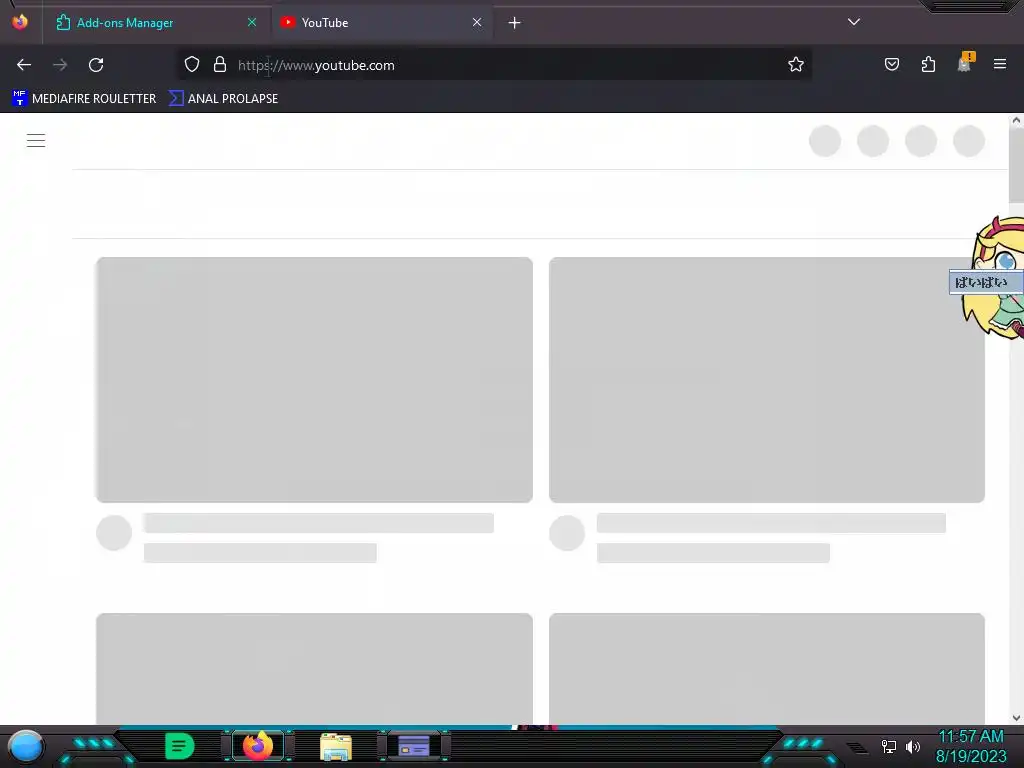This screenshot has width=1024, height=768.
Task: Open the Extensions puzzle icon
Action: click(x=928, y=64)
